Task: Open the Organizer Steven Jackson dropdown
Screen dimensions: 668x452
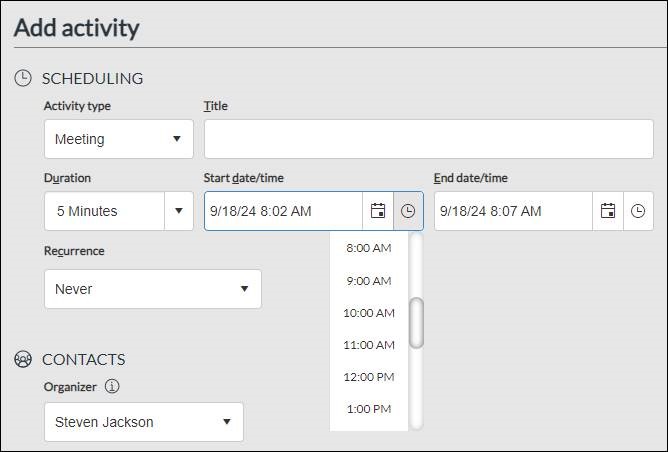Action: coord(144,422)
